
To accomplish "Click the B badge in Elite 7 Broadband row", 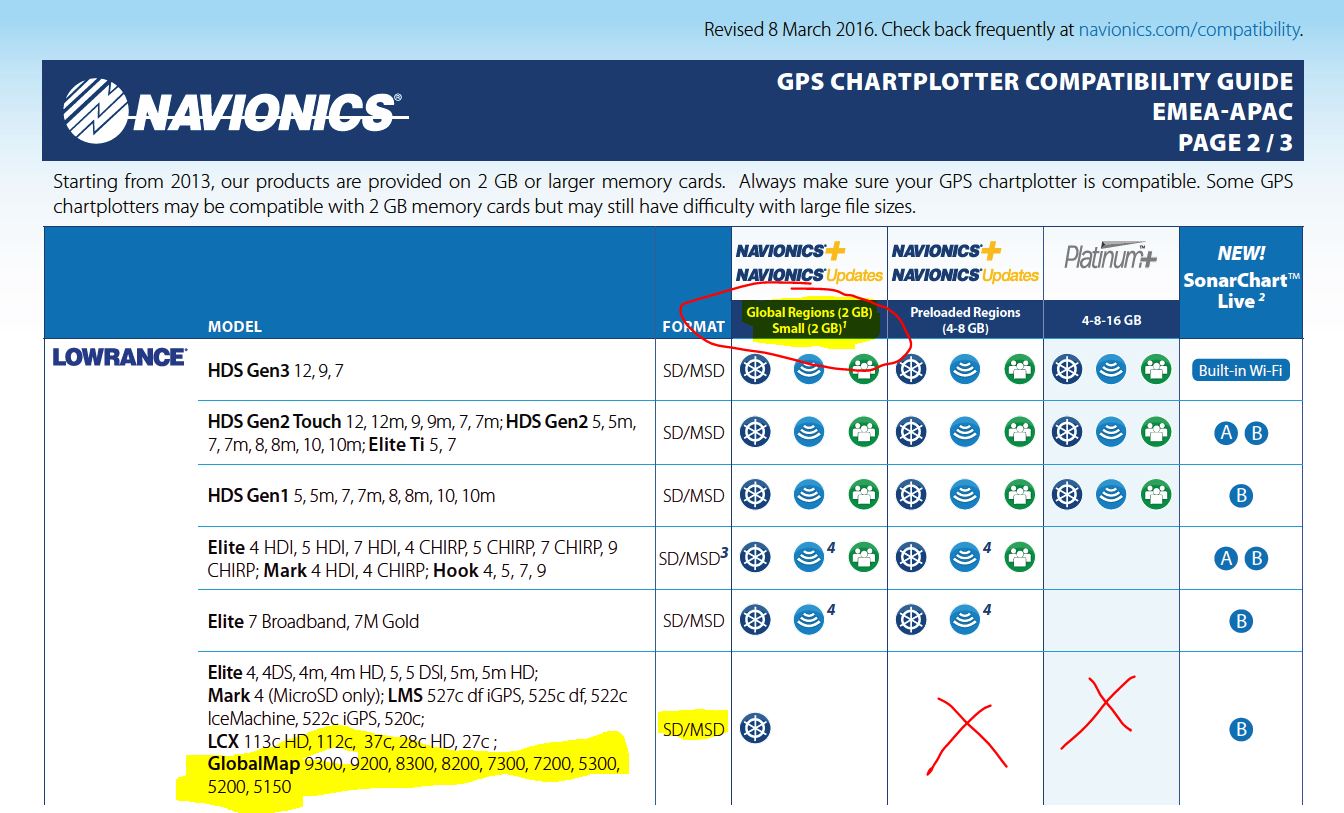I will pos(1241,621).
